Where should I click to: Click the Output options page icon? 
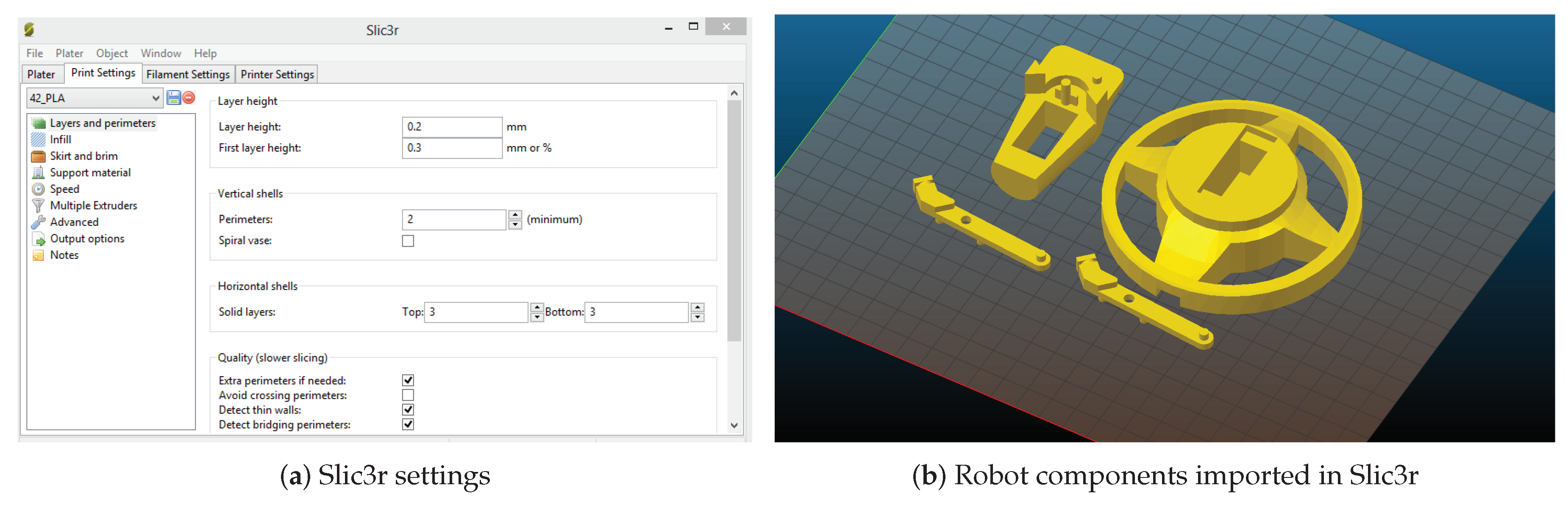point(39,239)
